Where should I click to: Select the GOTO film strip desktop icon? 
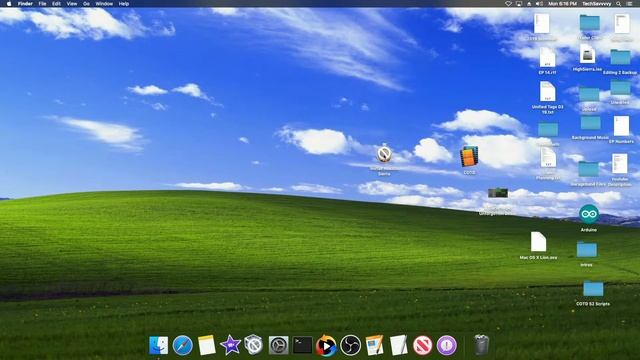tap(469, 156)
